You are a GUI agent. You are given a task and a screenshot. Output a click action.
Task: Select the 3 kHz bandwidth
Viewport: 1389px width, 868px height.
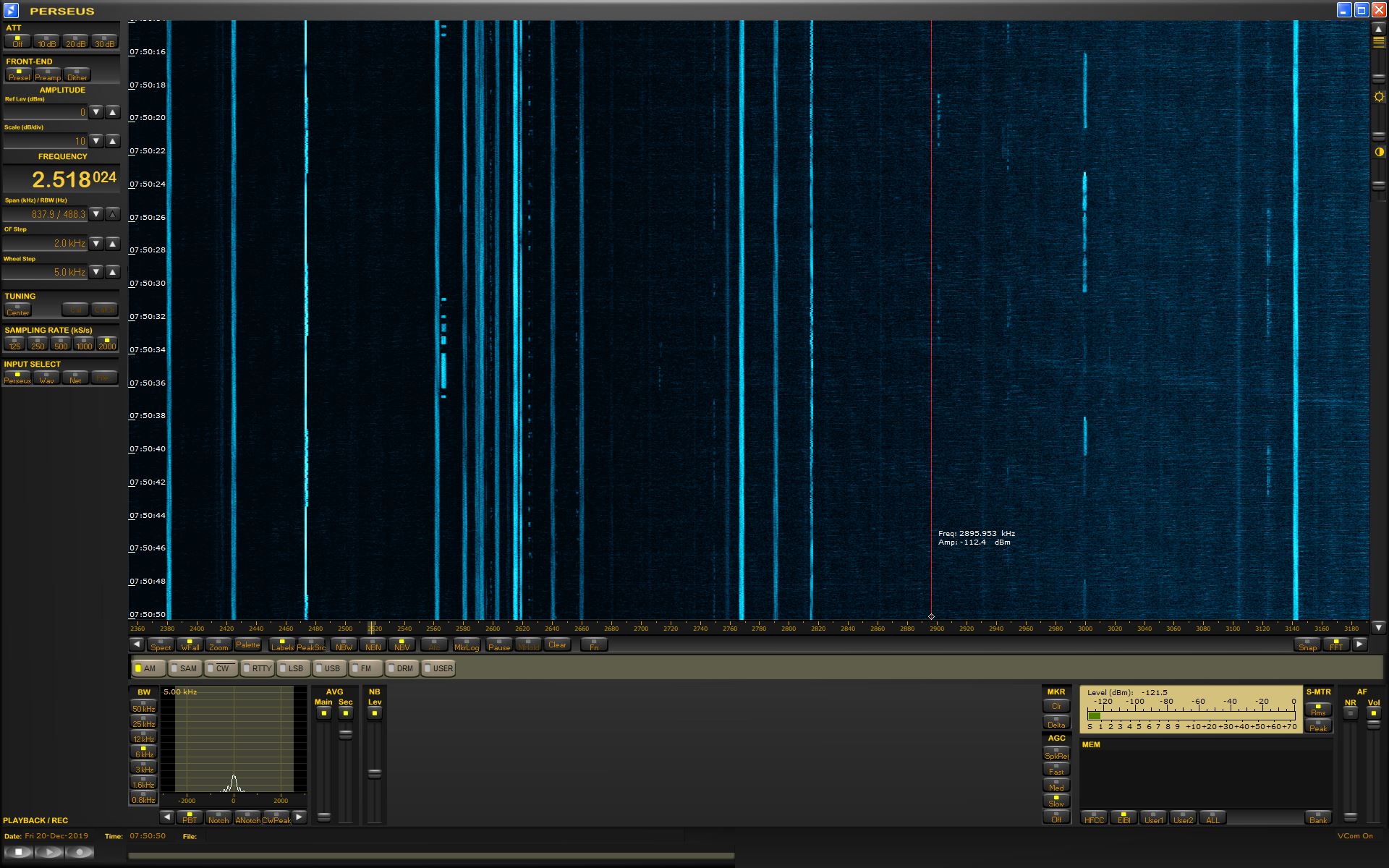[x=143, y=767]
